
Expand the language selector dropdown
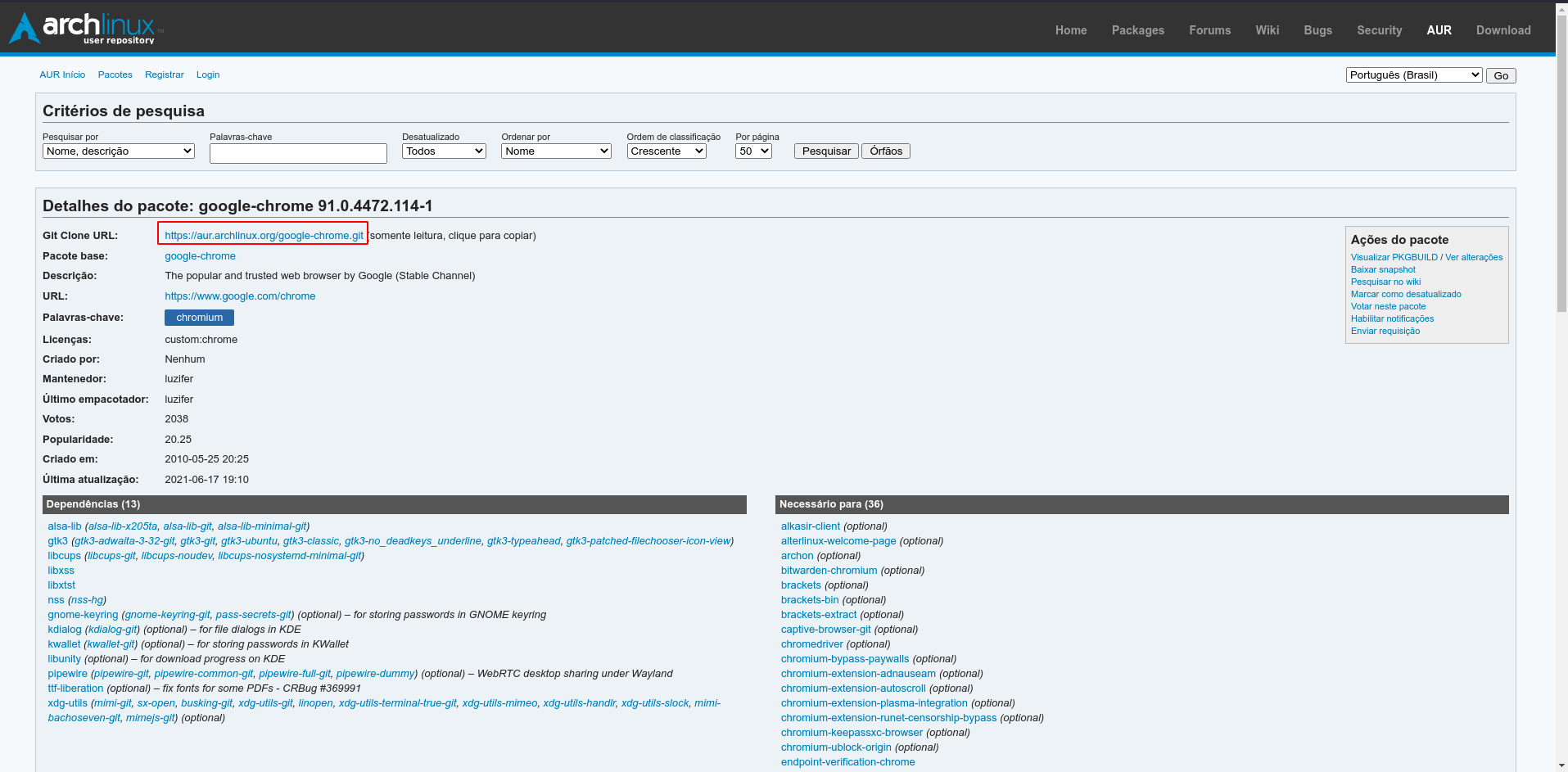click(x=1413, y=75)
